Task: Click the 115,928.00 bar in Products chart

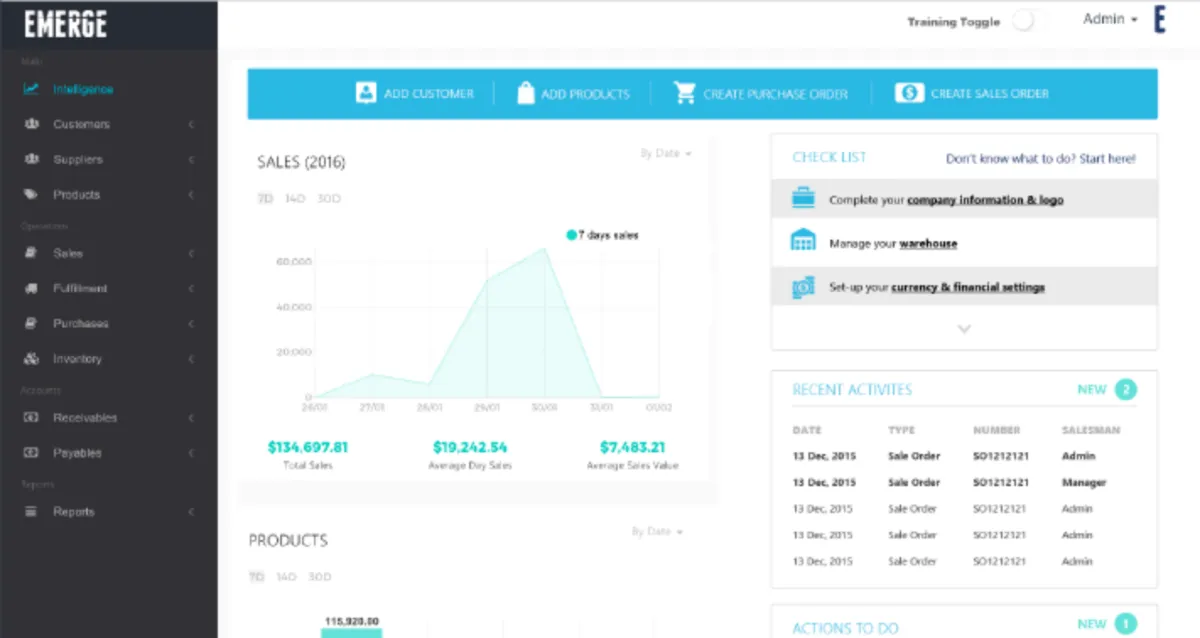Action: click(x=351, y=632)
